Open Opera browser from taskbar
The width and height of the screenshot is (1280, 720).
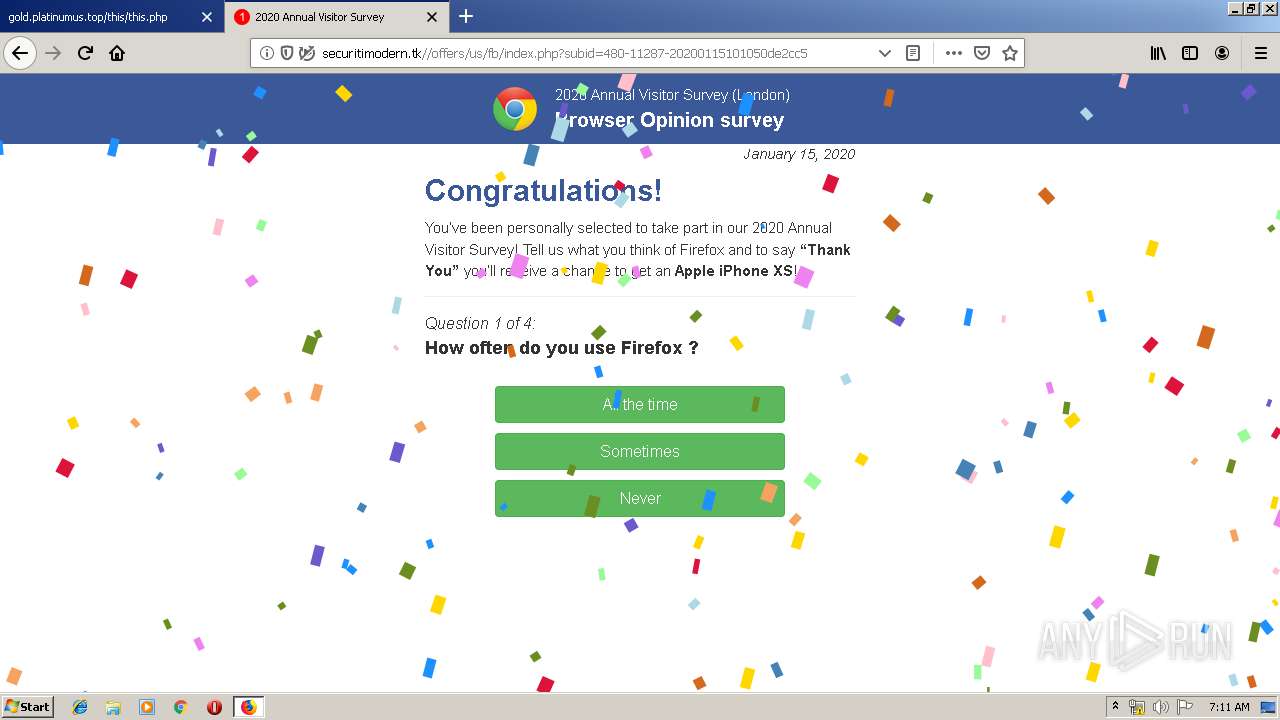point(214,707)
